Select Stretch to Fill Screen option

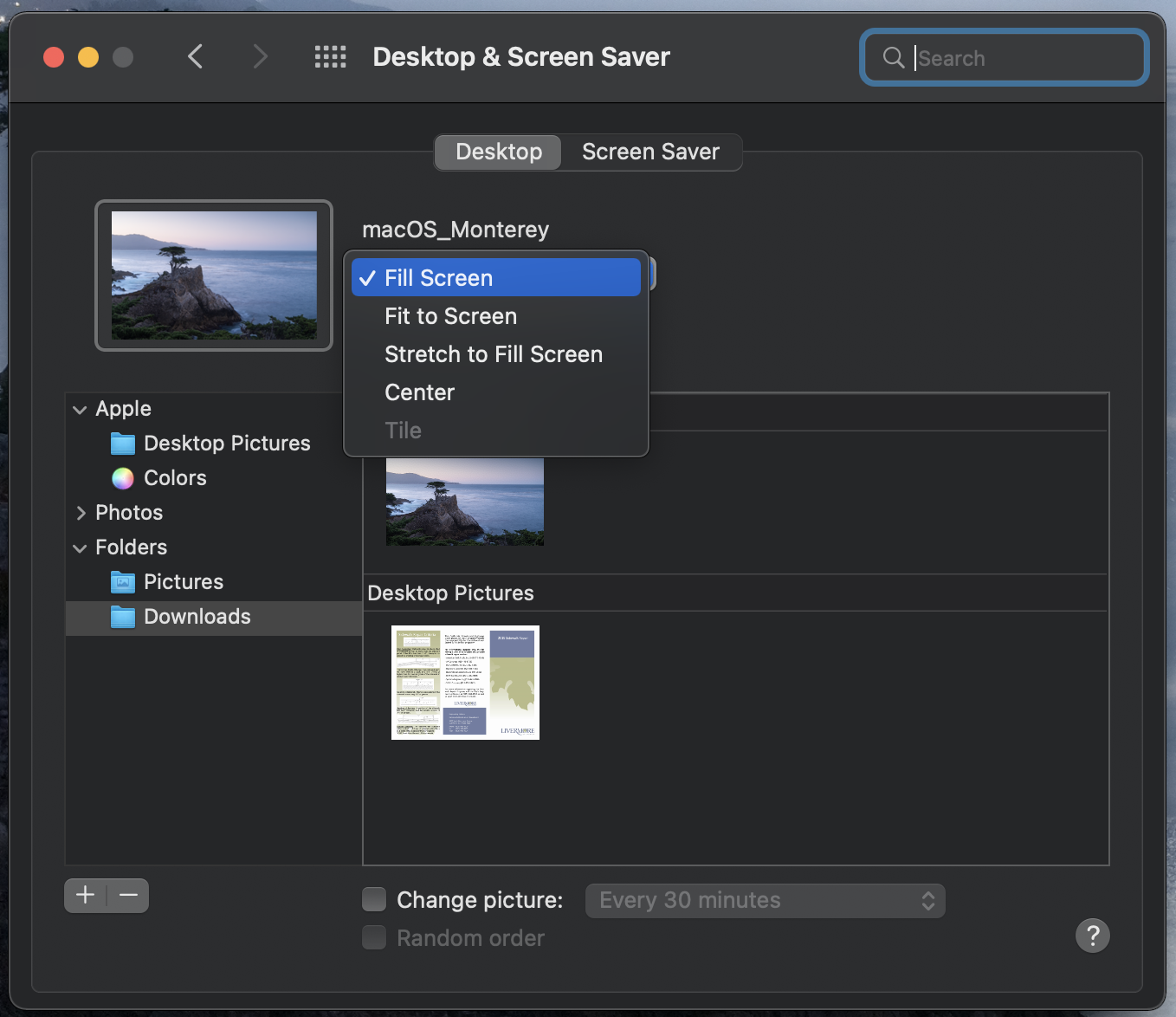(x=493, y=354)
